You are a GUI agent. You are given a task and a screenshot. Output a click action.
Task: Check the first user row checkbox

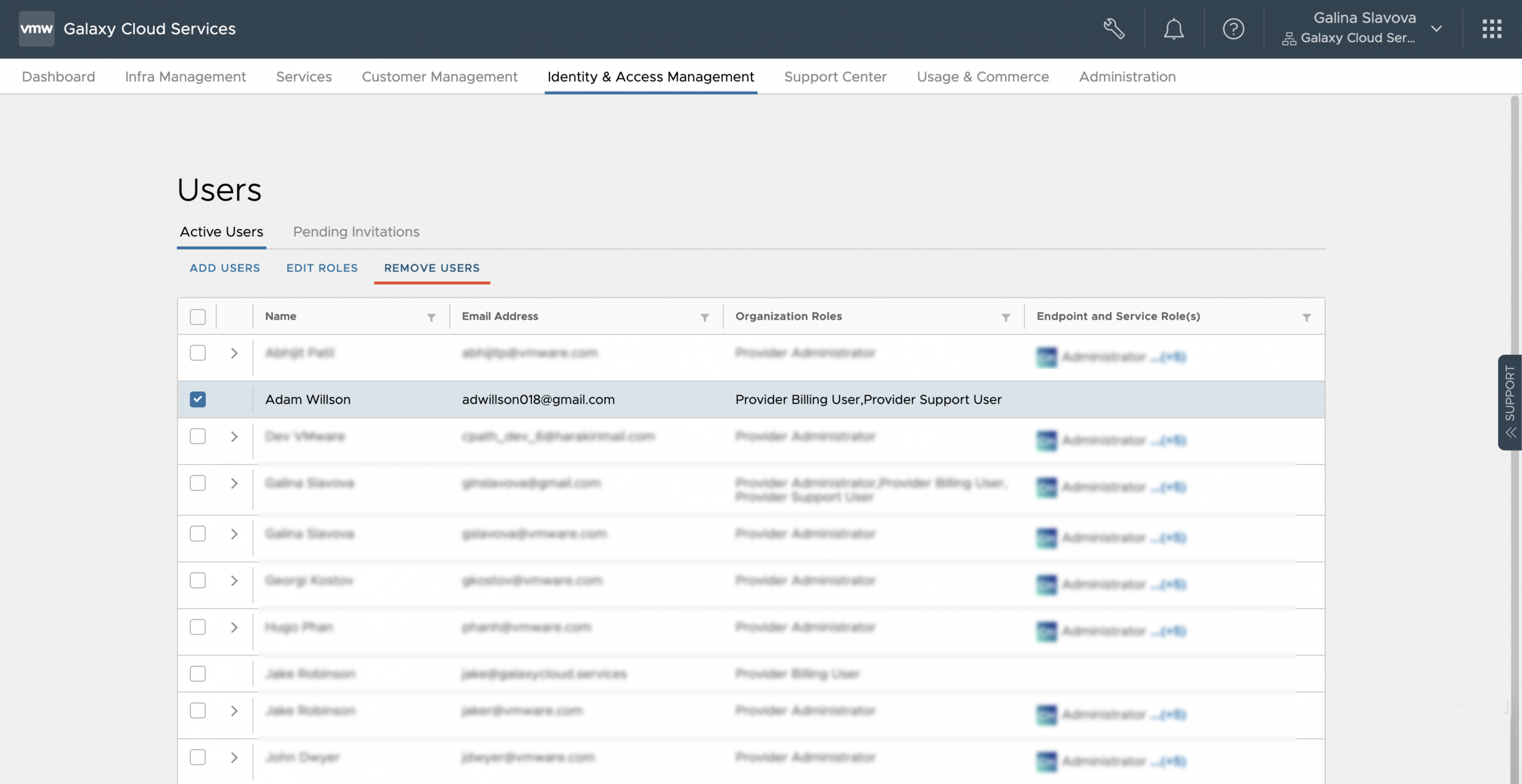[197, 353]
